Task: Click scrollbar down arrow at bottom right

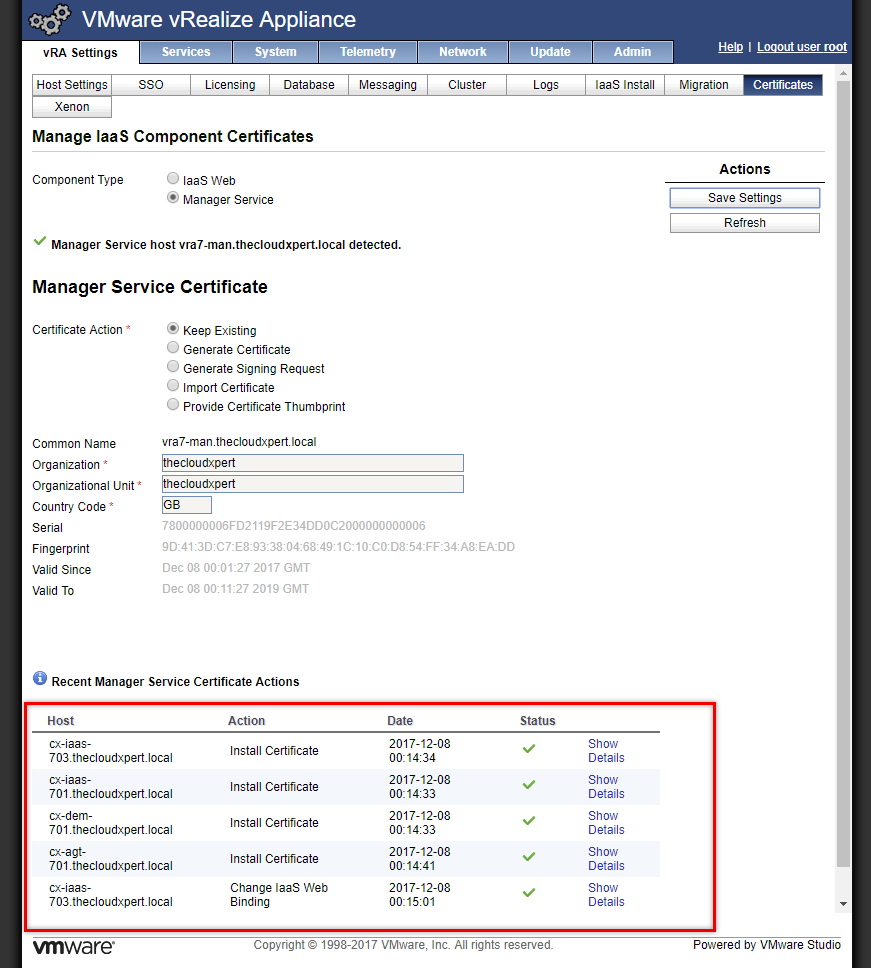Action: 843,903
